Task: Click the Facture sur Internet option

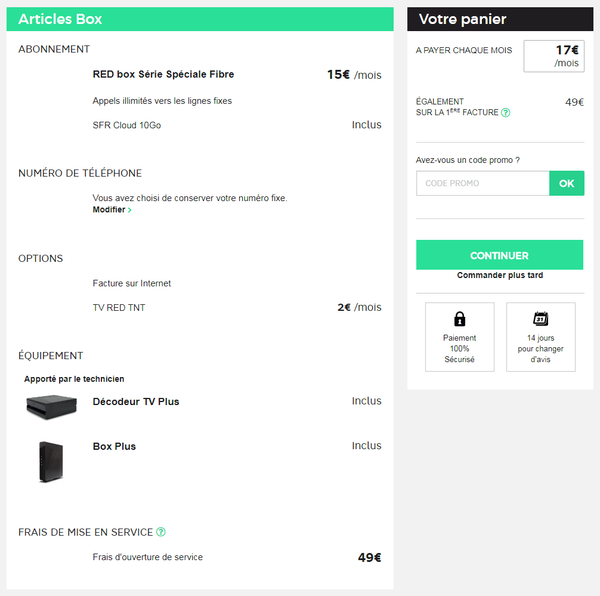Action: [x=132, y=284]
